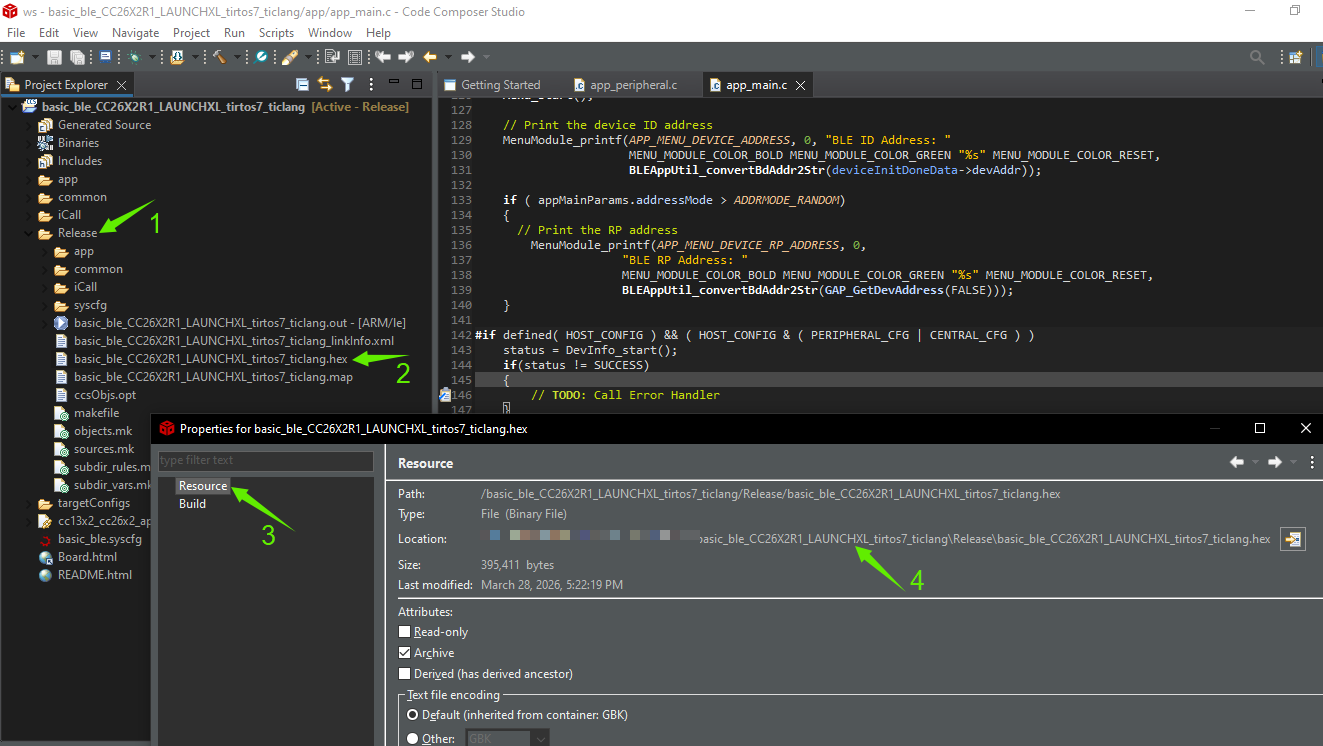The height and width of the screenshot is (746, 1323).
Task: Click forward arrow in Properties dialog header
Action: (1275, 462)
